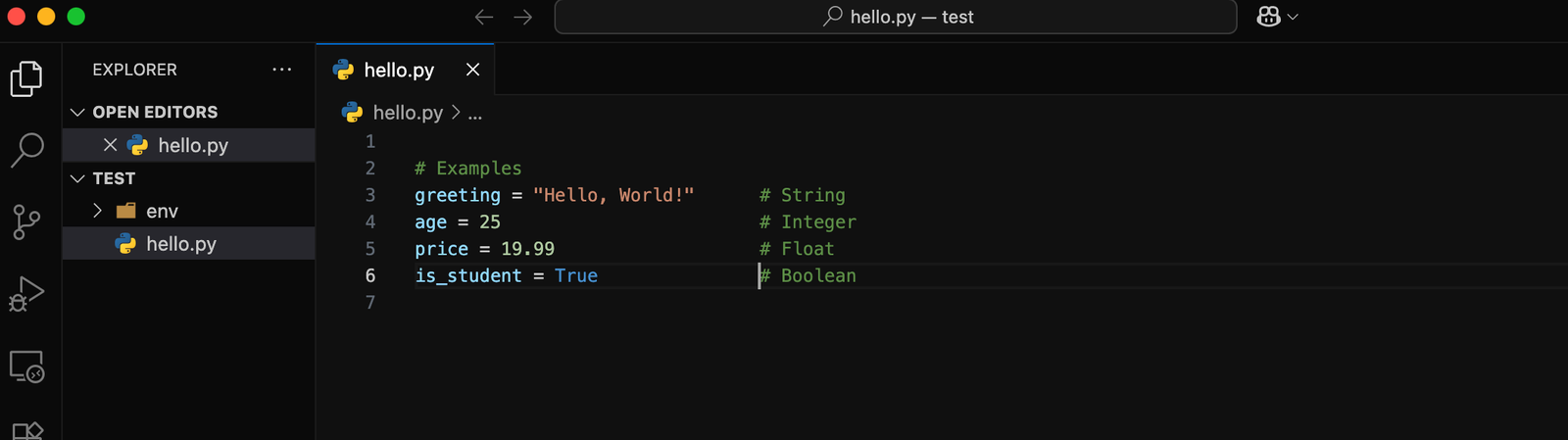Open the Copilot dropdown arrow
This screenshot has width=1568, height=440.
[1293, 17]
